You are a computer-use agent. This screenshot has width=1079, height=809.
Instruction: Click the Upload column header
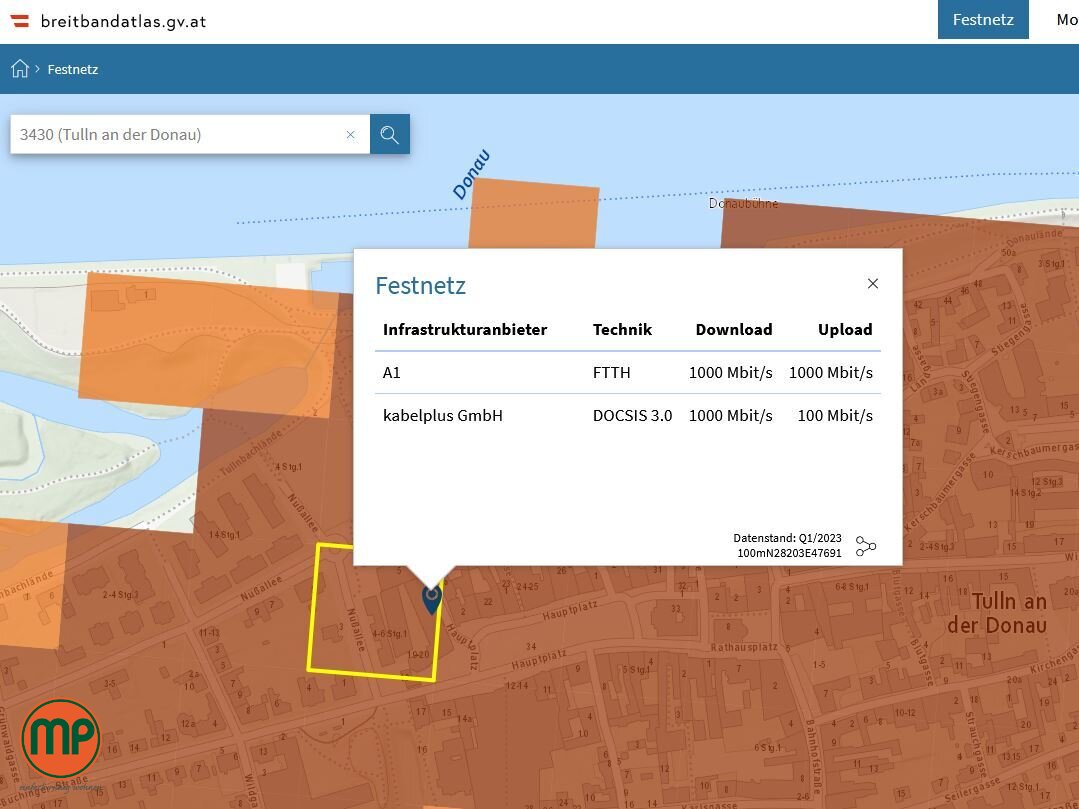(845, 330)
